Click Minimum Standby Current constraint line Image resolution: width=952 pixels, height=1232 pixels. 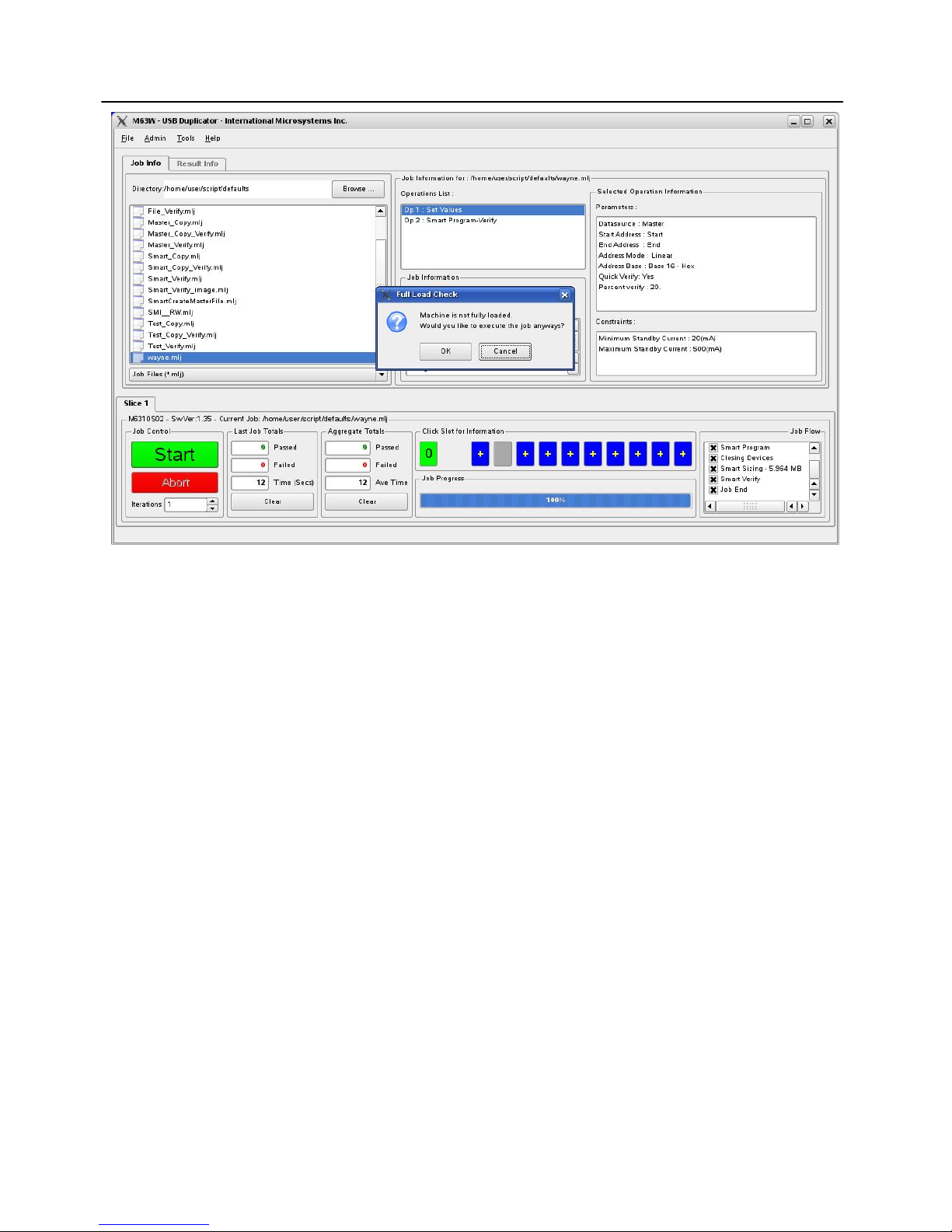[657, 339]
